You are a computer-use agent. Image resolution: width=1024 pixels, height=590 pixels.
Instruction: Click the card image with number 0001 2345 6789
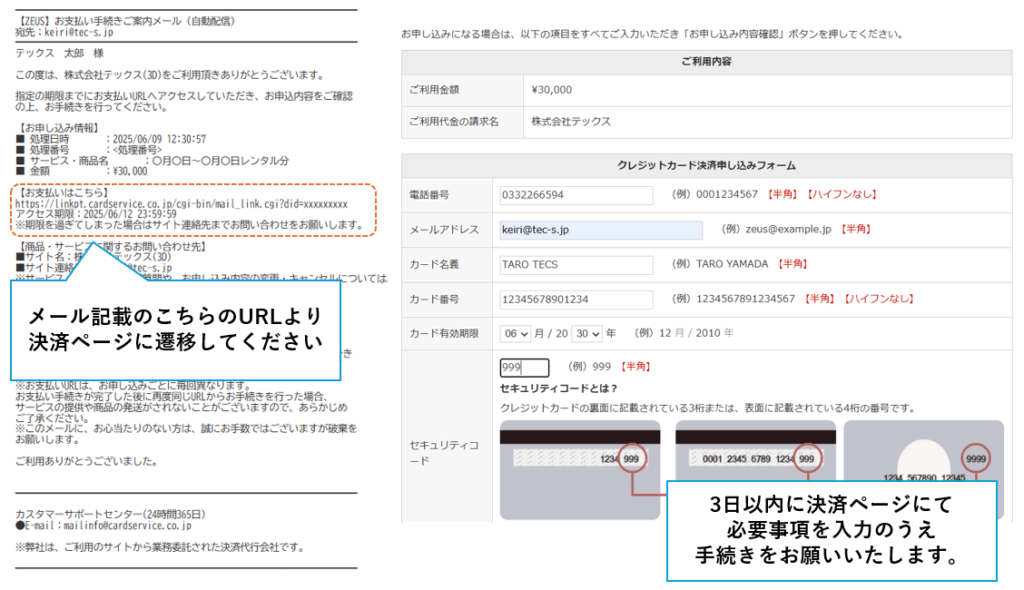(756, 451)
